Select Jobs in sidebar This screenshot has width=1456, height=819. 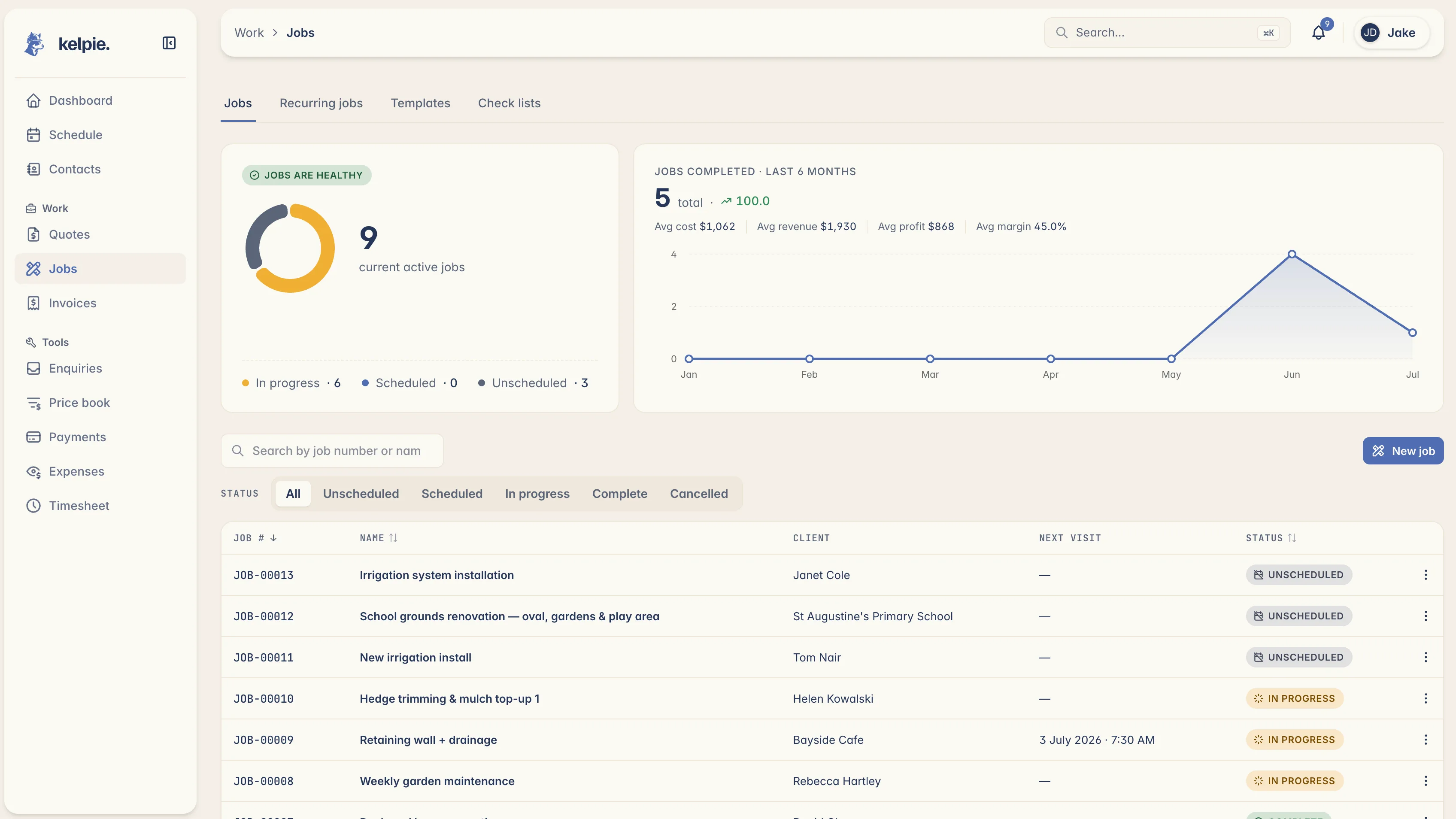[100, 269]
